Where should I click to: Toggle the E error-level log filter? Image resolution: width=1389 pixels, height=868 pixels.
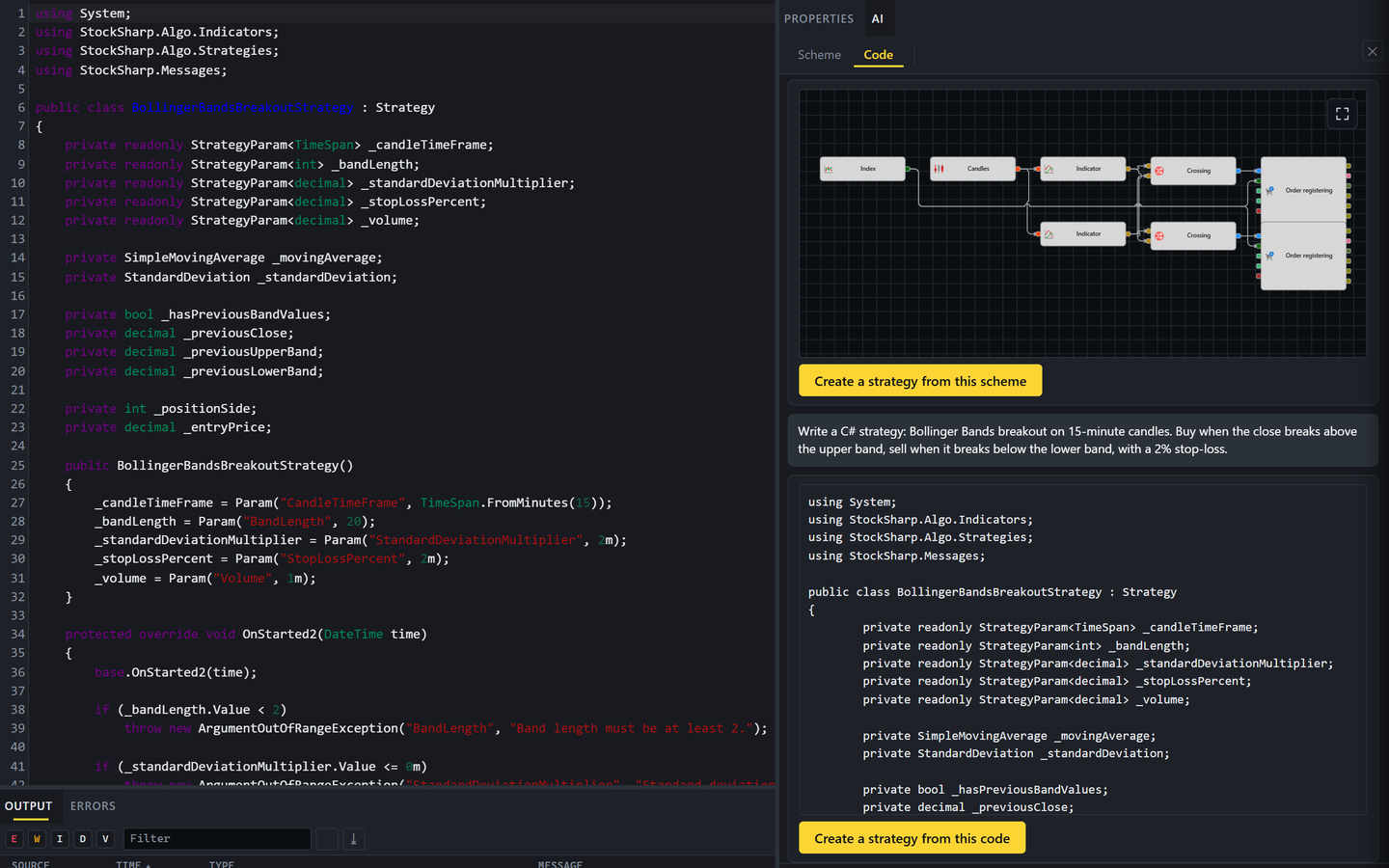(14, 839)
